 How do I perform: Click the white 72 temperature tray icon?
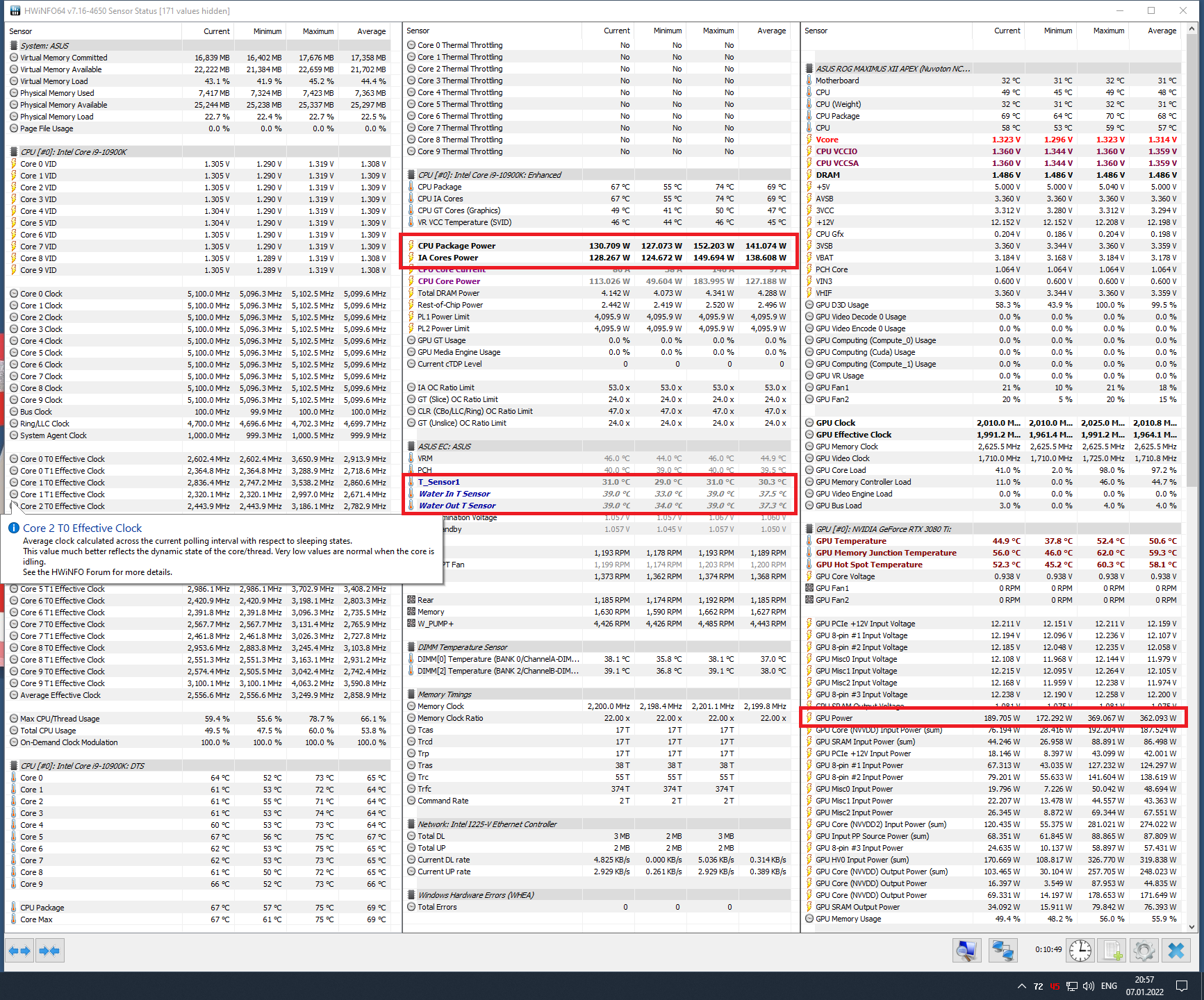(x=1038, y=986)
